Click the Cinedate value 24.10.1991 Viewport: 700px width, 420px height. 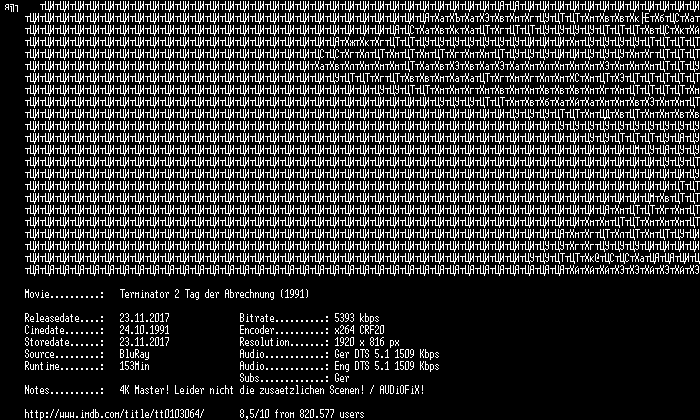pos(144,330)
